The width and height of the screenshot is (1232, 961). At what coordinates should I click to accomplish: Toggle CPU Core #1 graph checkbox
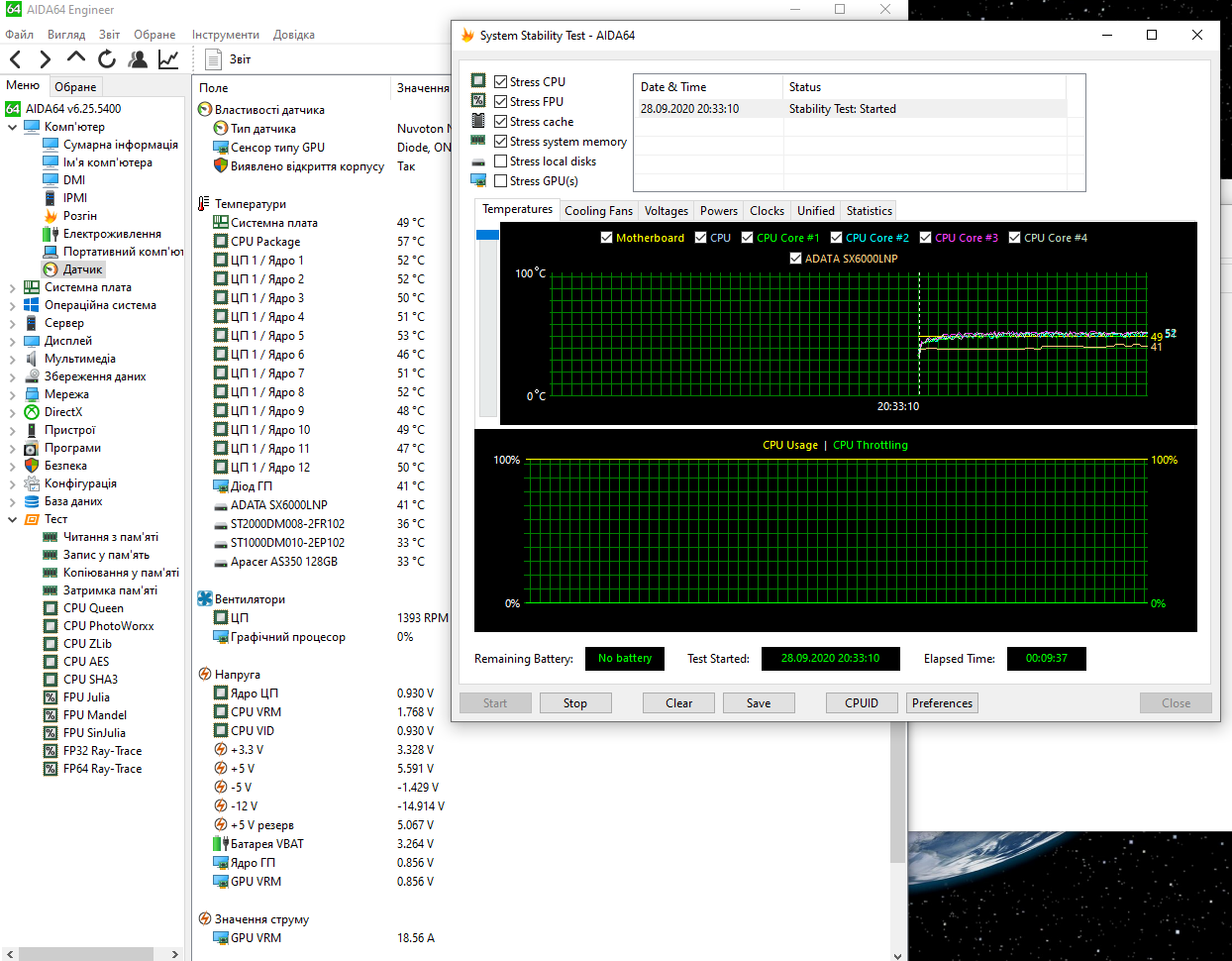coord(747,238)
